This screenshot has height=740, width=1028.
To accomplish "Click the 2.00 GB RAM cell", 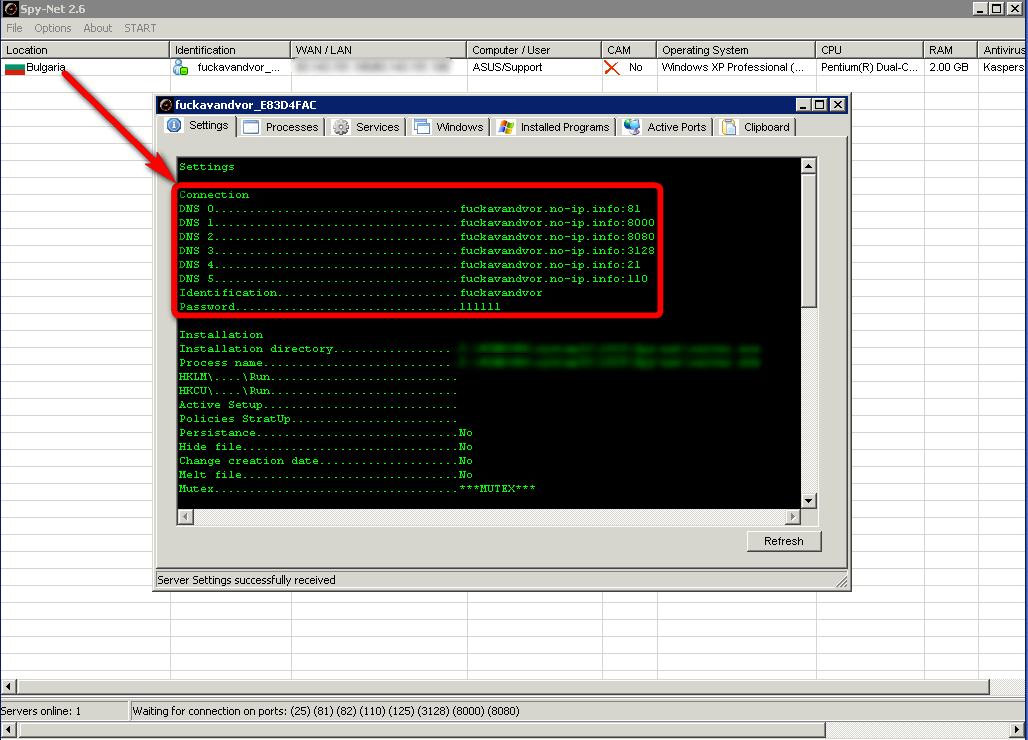I will coord(949,68).
